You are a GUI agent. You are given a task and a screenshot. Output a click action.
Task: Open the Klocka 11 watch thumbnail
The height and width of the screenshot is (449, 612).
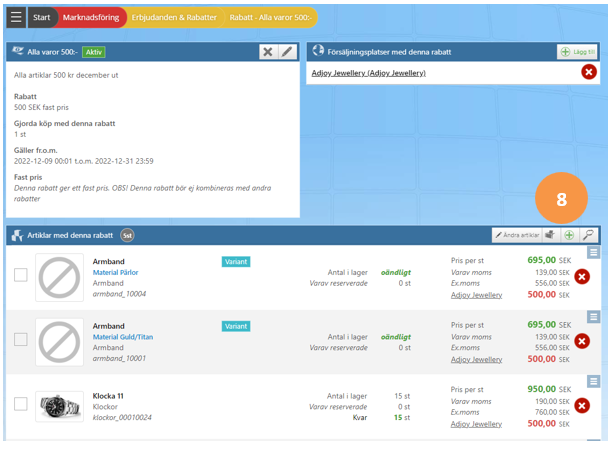point(59,406)
